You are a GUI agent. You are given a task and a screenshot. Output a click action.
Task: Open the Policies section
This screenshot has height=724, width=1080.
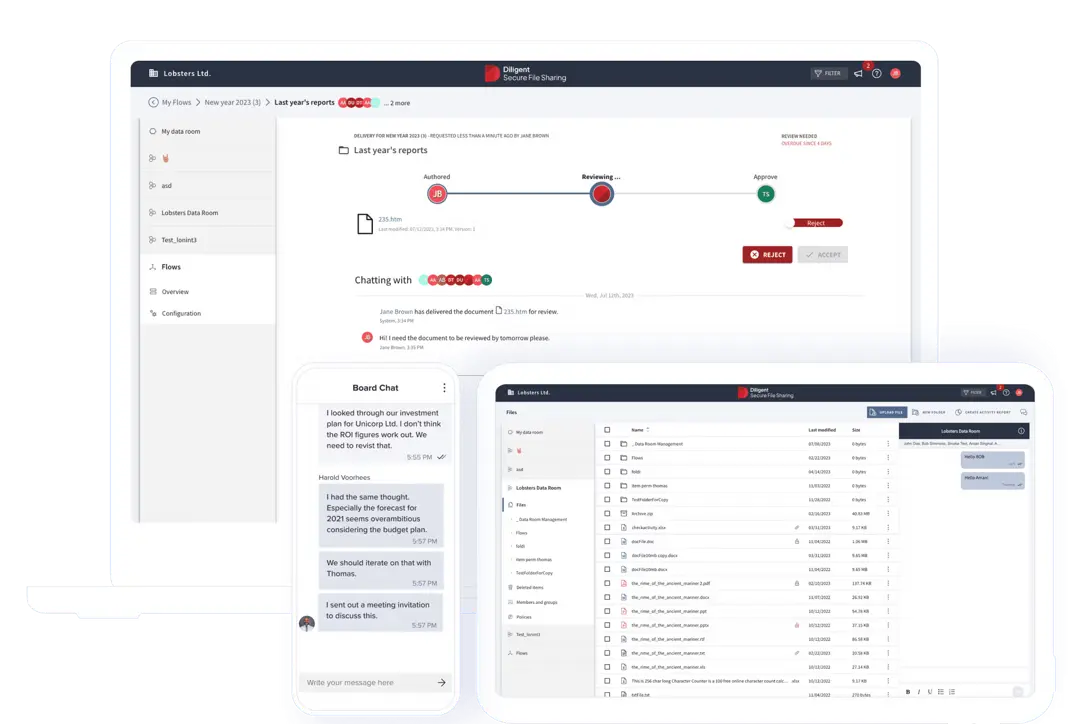[x=524, y=617]
